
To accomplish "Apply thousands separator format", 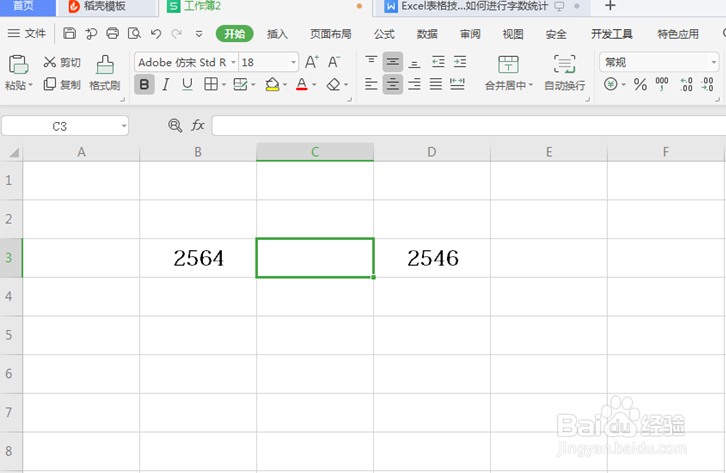I will coord(662,84).
